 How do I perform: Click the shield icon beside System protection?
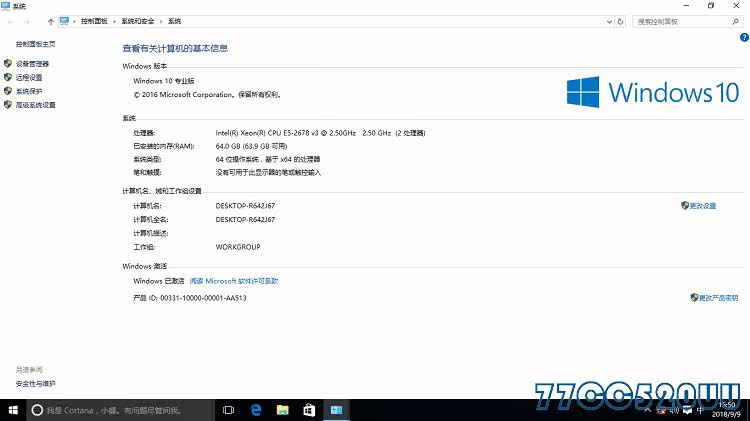[x=8, y=91]
